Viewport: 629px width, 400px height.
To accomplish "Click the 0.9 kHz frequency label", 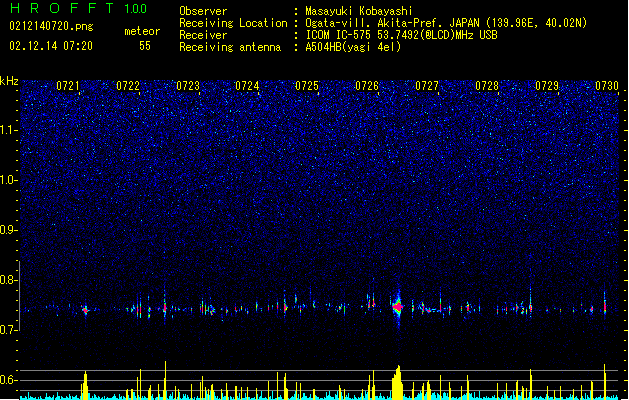I will [8, 230].
